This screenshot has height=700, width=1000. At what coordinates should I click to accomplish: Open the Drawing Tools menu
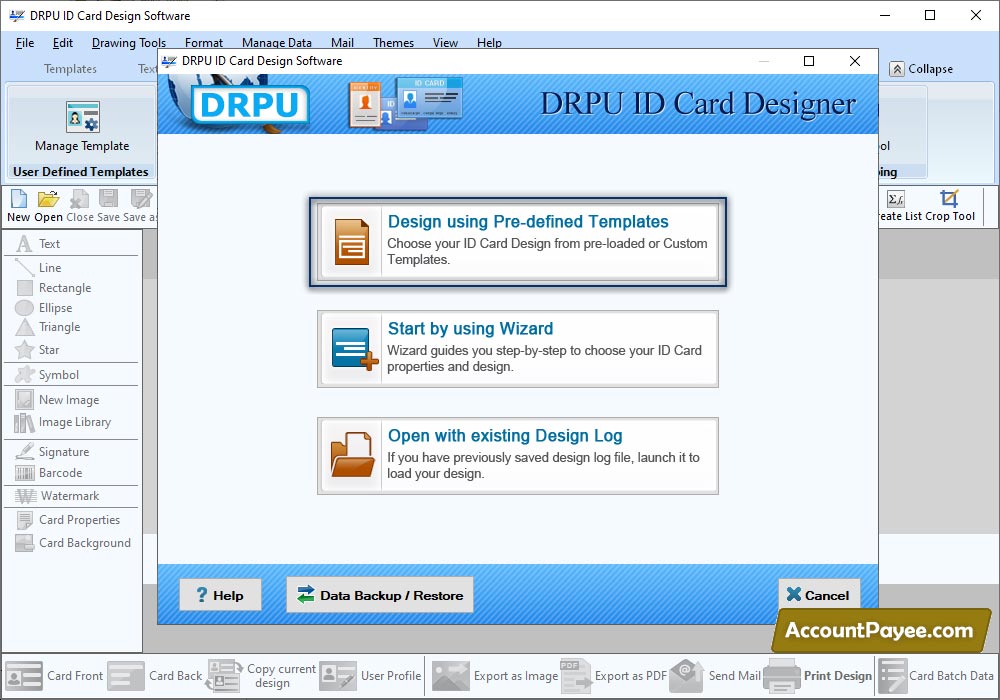point(129,43)
